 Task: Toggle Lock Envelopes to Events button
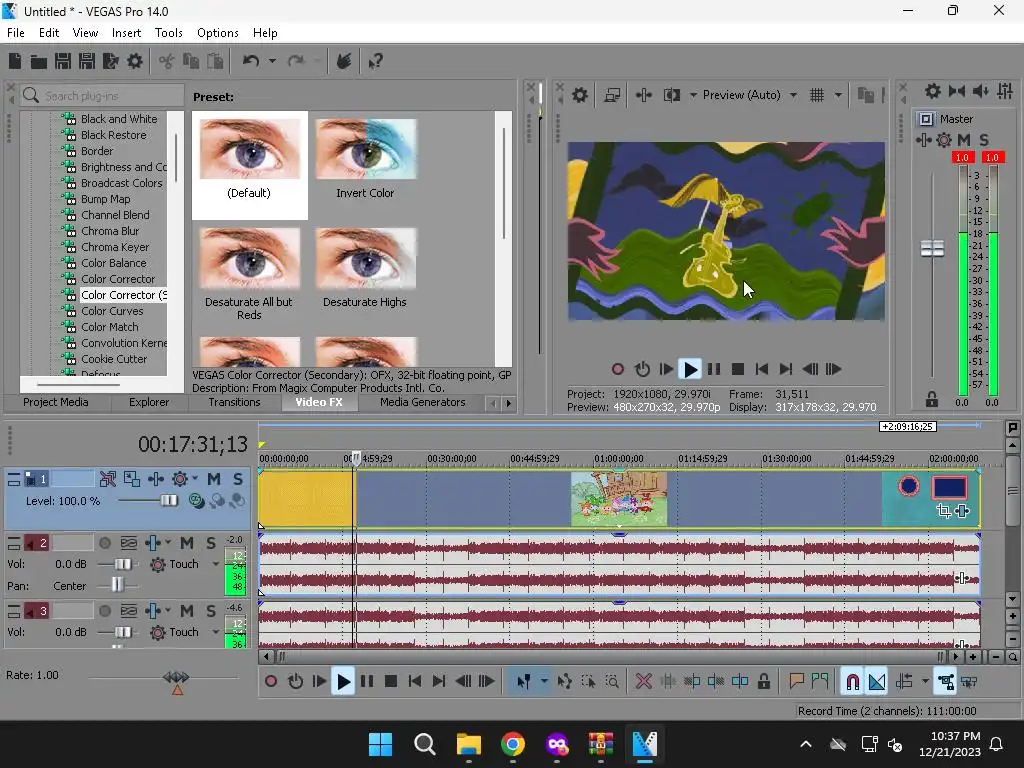pos(945,682)
